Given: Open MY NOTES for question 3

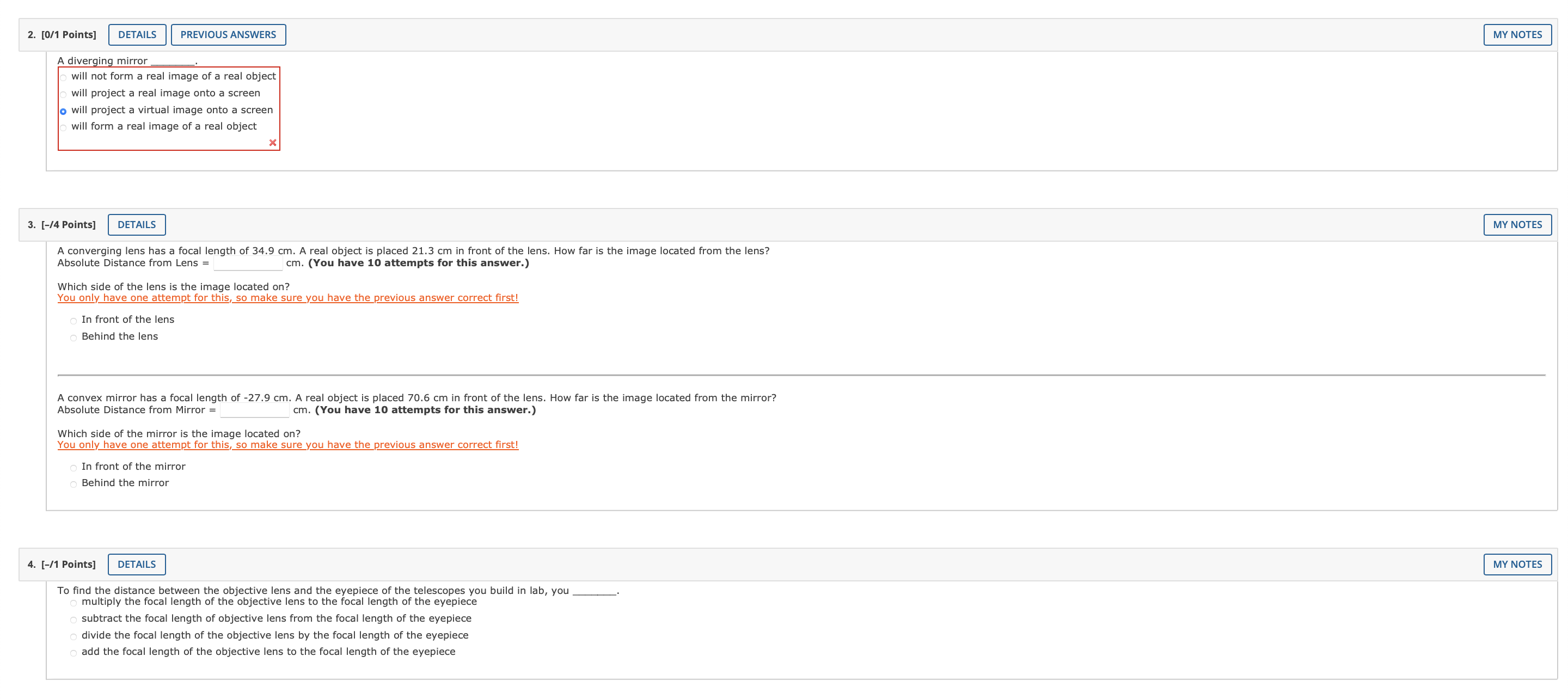Looking at the screenshot, I should (1517, 225).
